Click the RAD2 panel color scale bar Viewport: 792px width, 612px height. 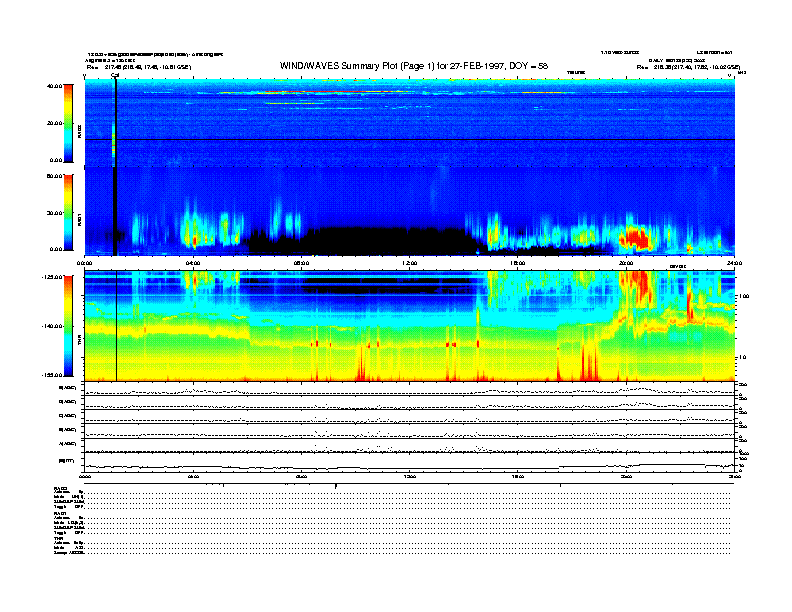[x=68, y=123]
